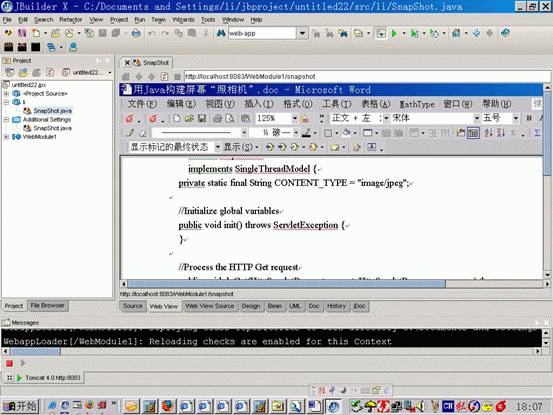This screenshot has height=415, width=553.
Task: Open the 125% zoom dropdown in Word
Action: 294,118
